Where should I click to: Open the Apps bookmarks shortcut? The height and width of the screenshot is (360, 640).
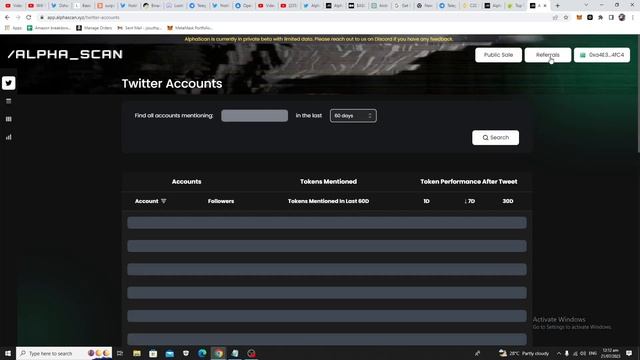pyautogui.click(x=12, y=28)
